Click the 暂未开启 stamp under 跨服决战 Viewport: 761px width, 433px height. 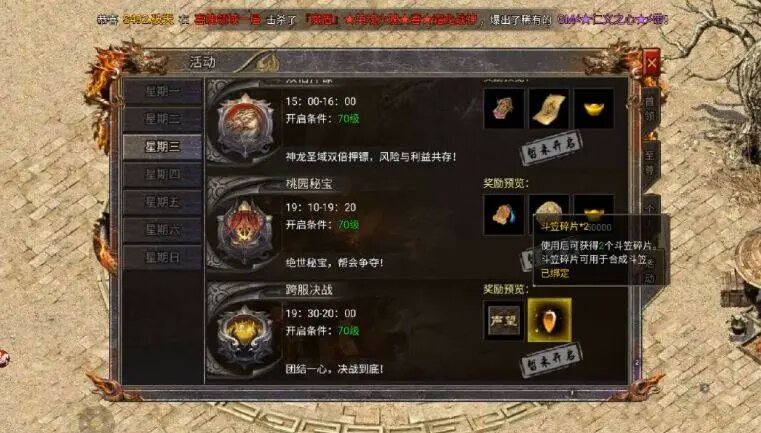tap(551, 360)
